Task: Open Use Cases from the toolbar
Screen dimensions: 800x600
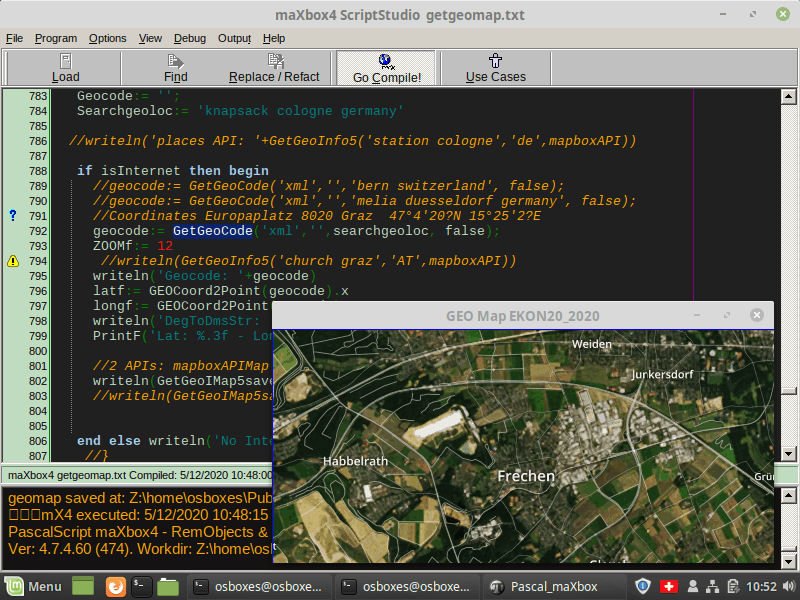Action: [495, 68]
